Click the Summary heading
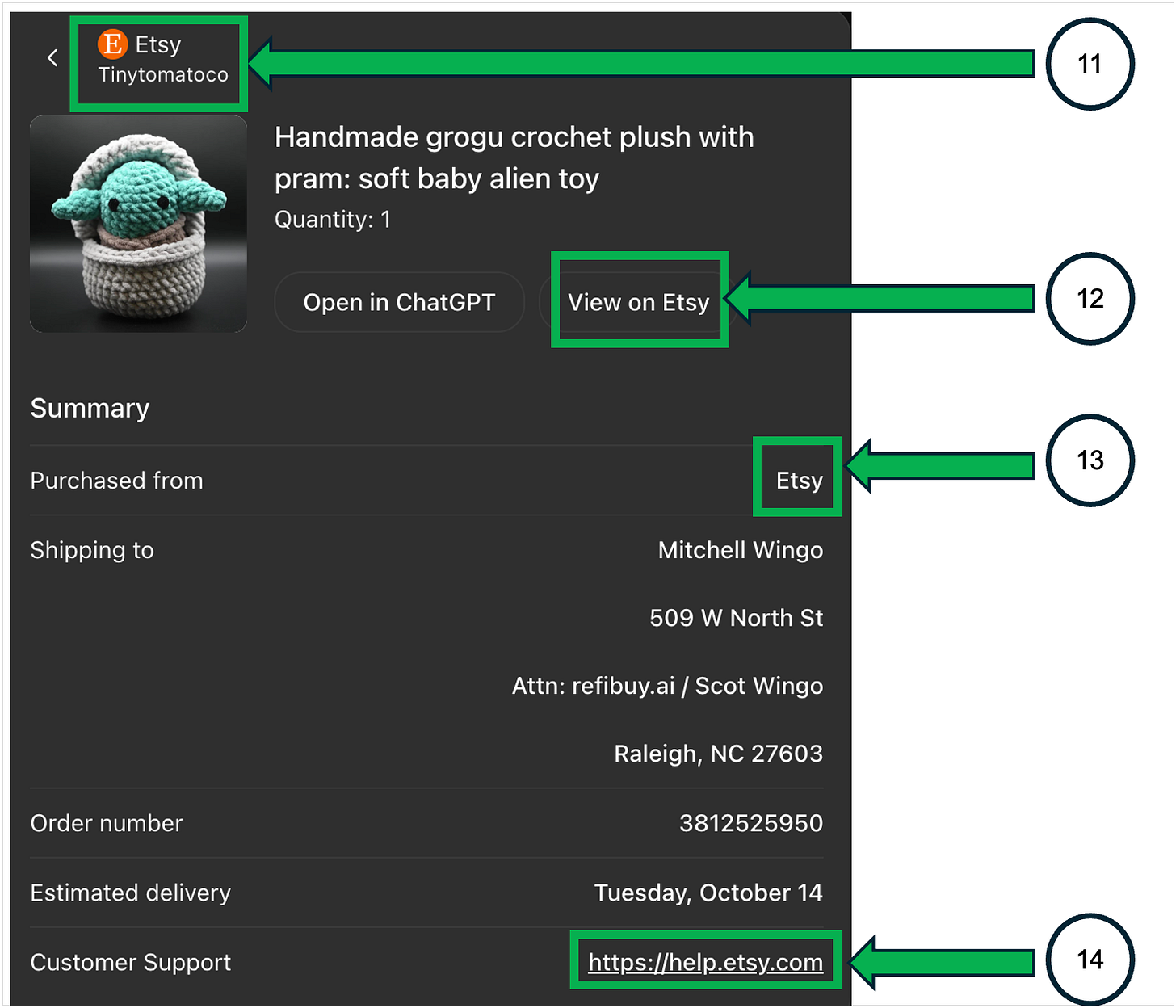This screenshot has height=1008, width=1176. (x=90, y=409)
